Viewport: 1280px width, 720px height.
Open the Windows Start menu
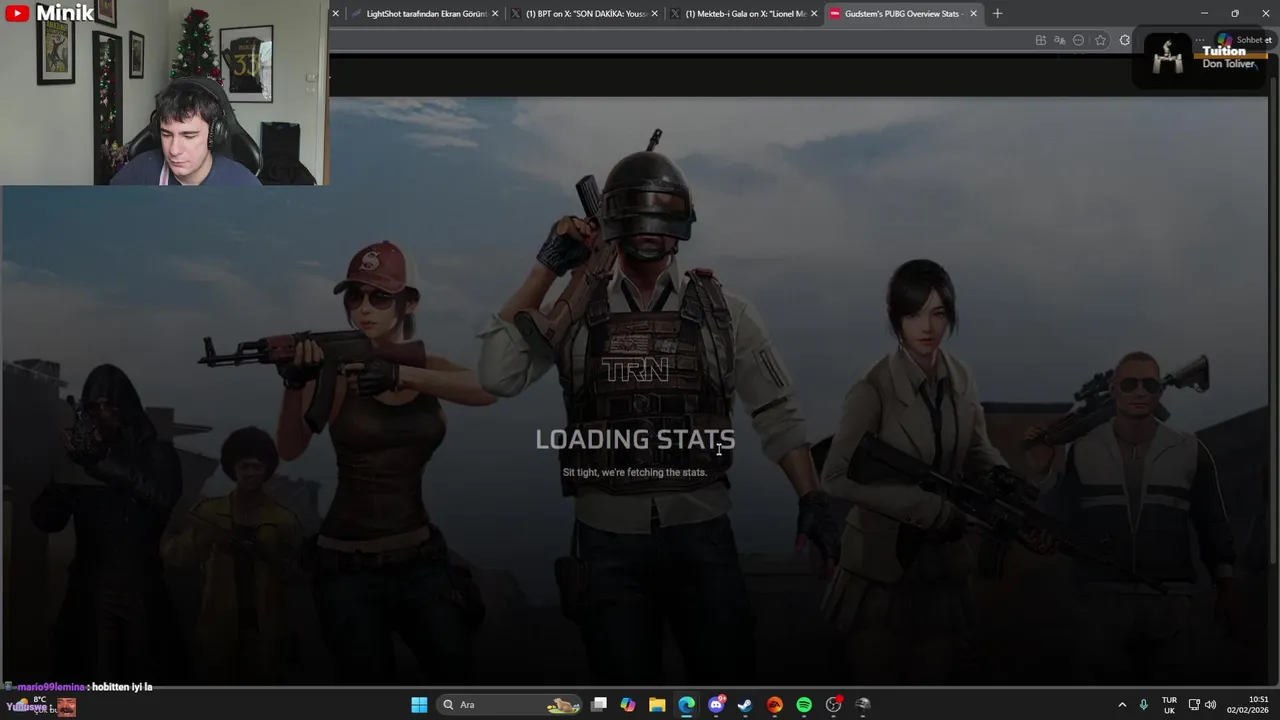pyautogui.click(x=419, y=705)
